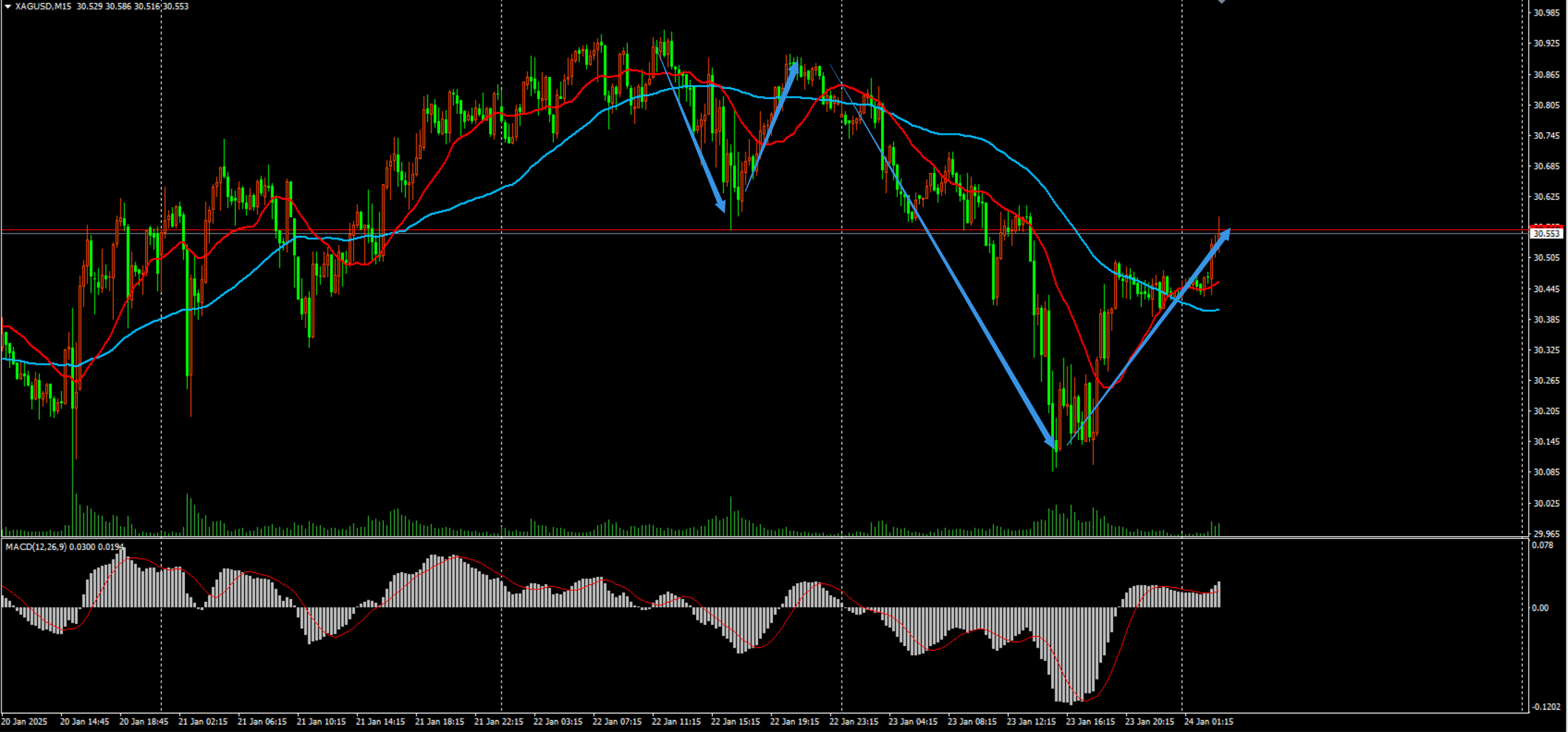This screenshot has width=1568, height=732.
Task: Click the 30.865 price axis label
Action: (x=1546, y=75)
